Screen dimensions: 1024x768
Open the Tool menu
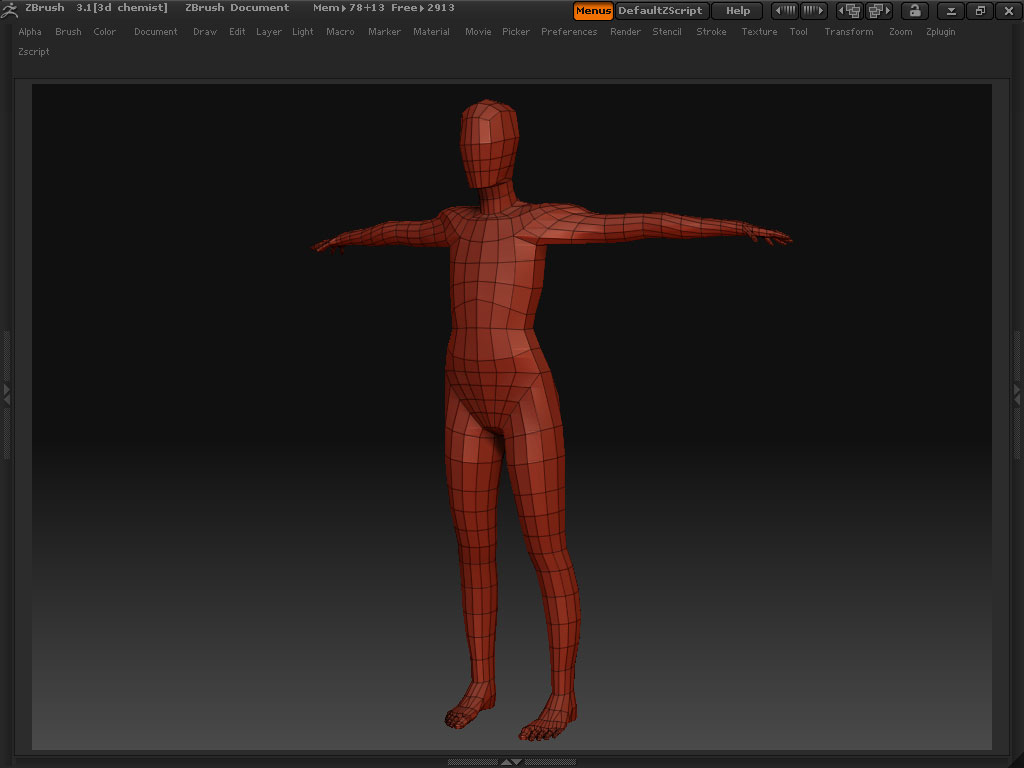(799, 31)
